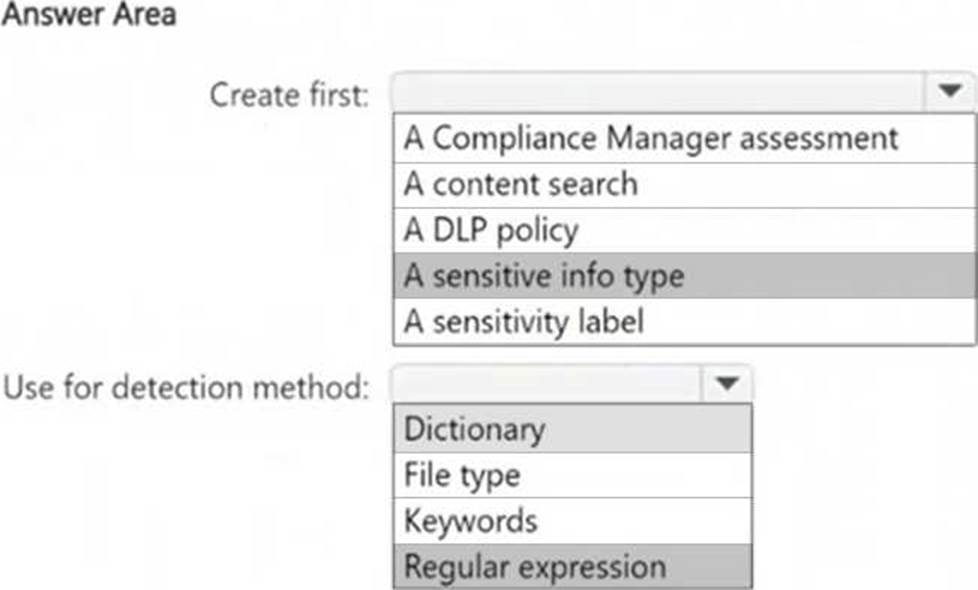Viewport: 978px width, 590px height.
Task: Click the Create first label text
Action: point(289,95)
